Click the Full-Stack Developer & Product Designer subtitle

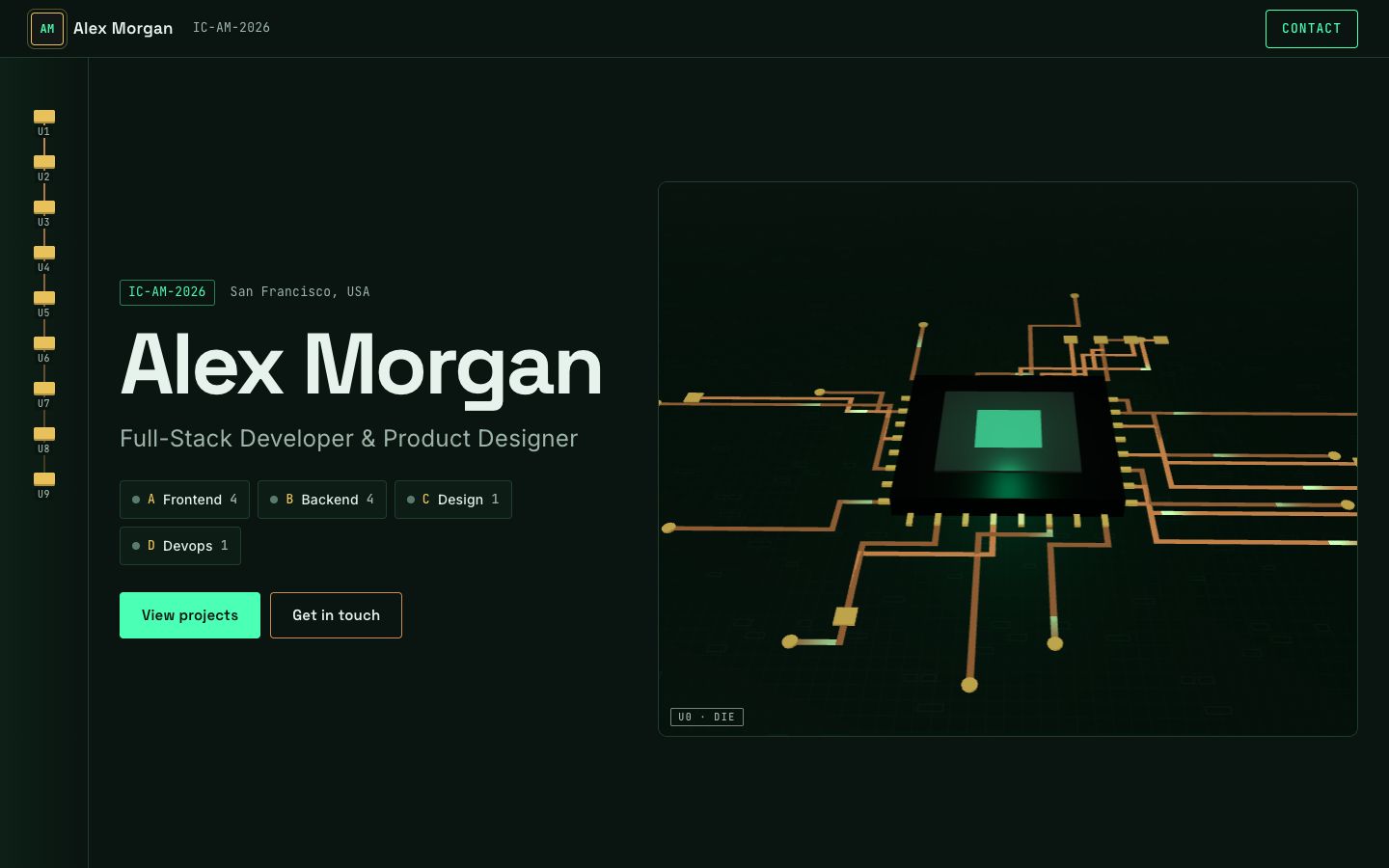tap(348, 439)
